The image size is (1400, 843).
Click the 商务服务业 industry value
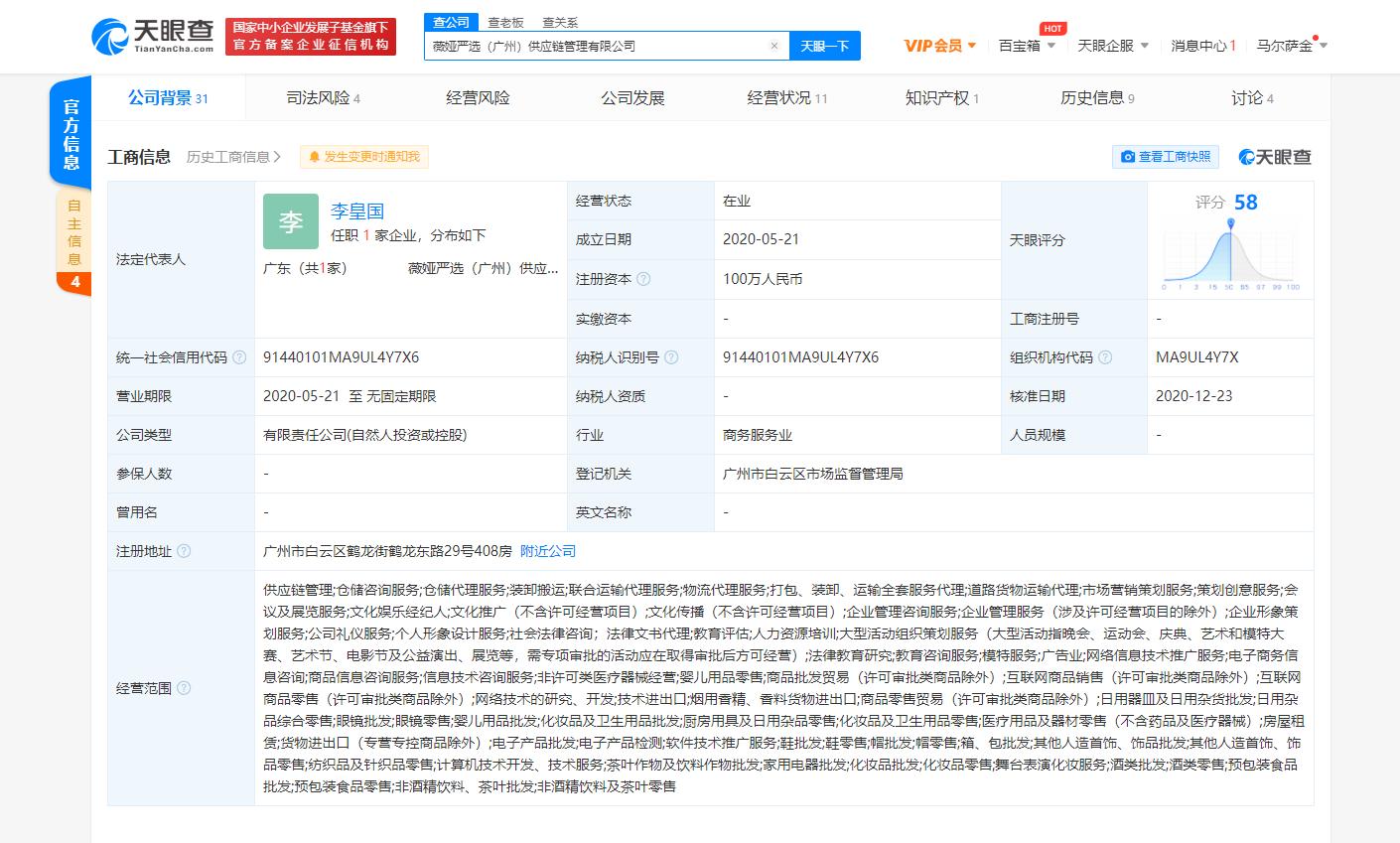pyautogui.click(x=758, y=435)
